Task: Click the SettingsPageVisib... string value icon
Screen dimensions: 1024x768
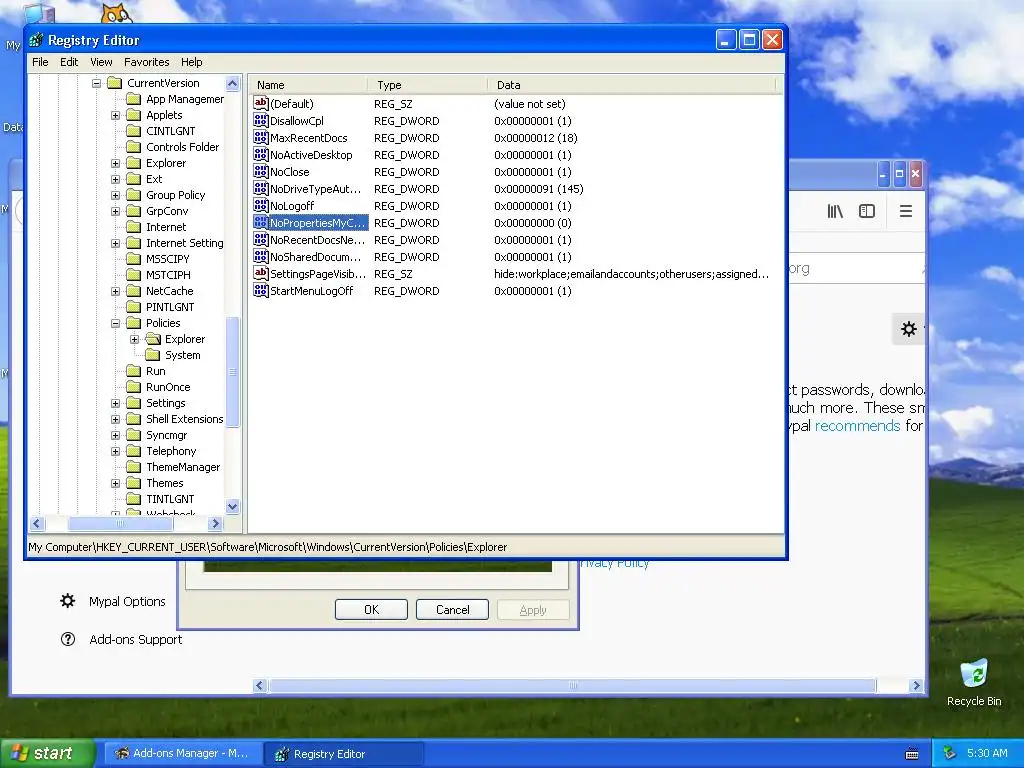Action: click(261, 273)
